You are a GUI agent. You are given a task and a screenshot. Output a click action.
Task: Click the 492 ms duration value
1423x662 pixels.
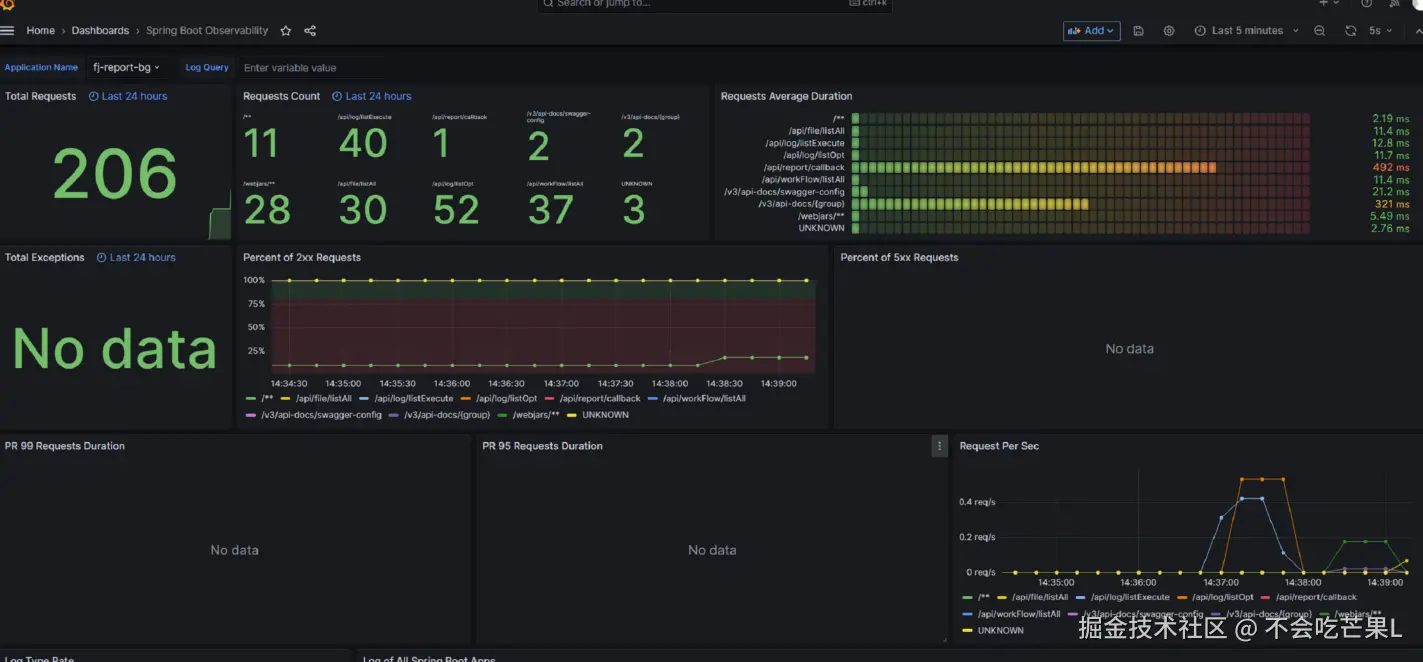(x=1391, y=168)
